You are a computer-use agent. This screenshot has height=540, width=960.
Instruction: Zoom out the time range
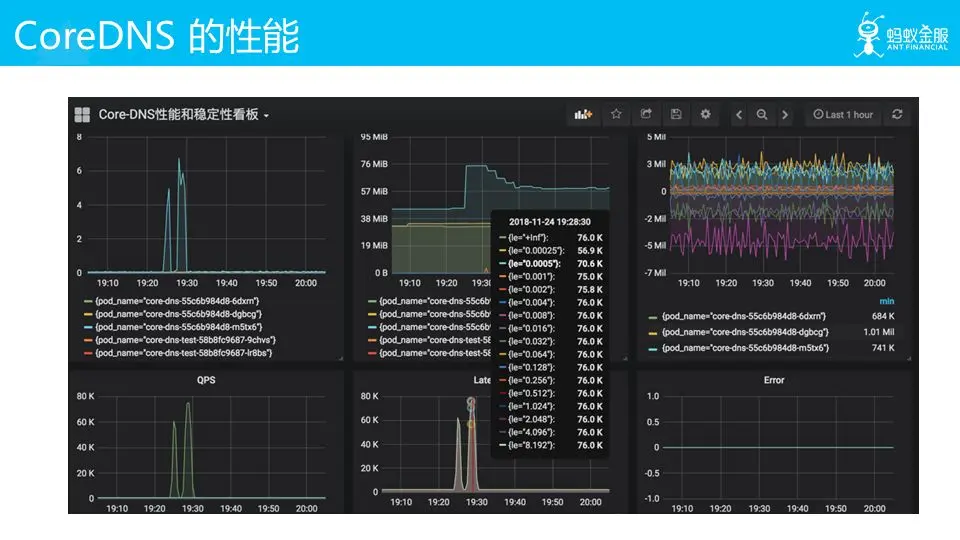coord(762,114)
